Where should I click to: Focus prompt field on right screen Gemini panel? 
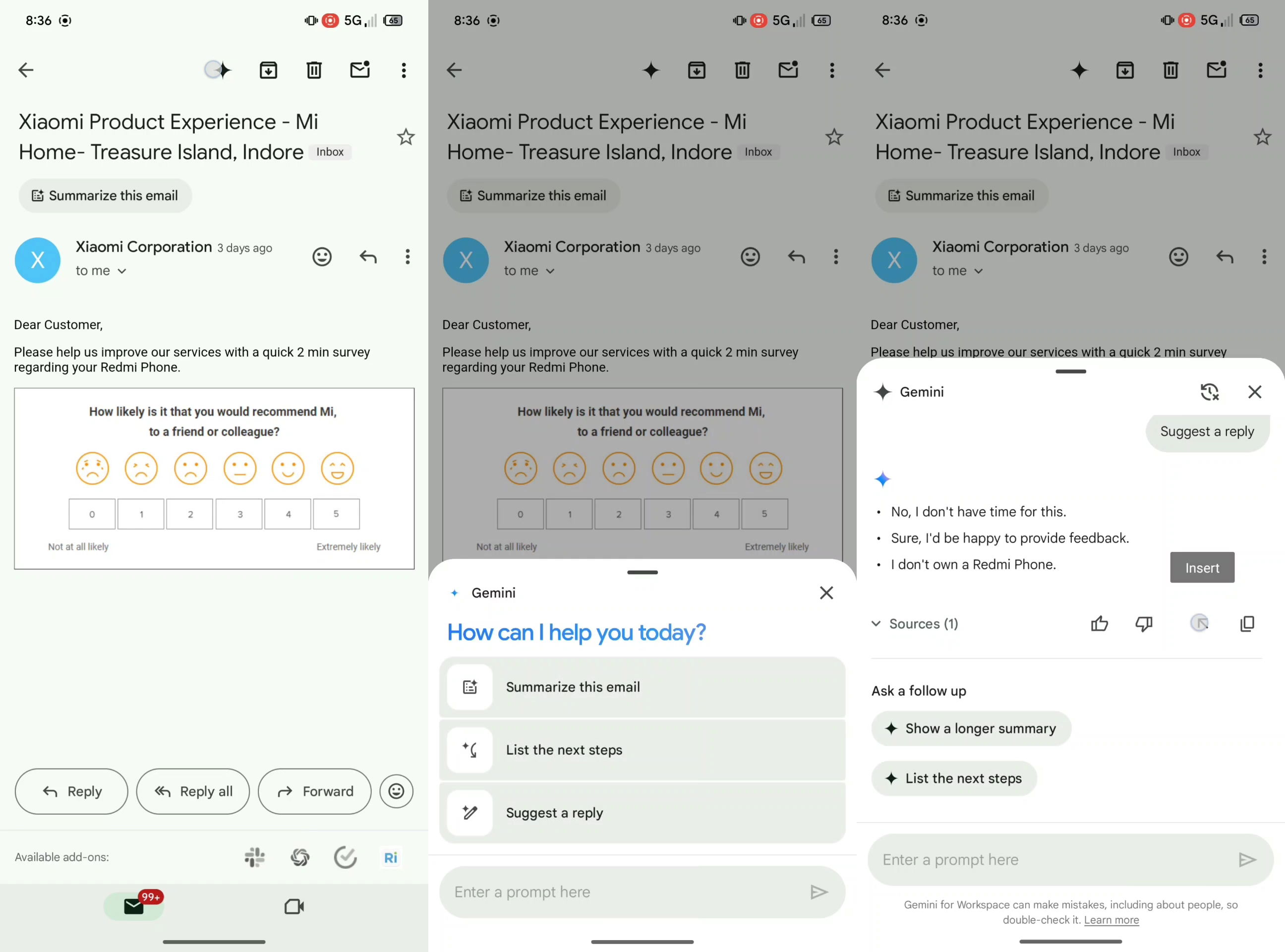click(1071, 860)
